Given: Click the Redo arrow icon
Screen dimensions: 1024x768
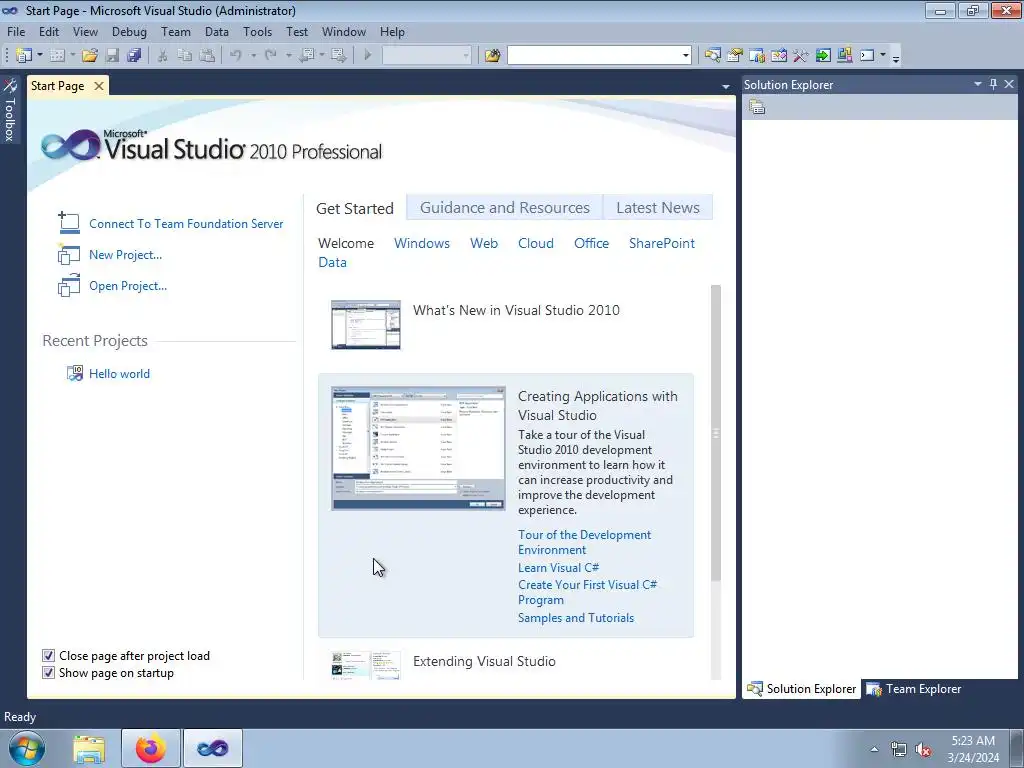Looking at the screenshot, I should tap(270, 56).
